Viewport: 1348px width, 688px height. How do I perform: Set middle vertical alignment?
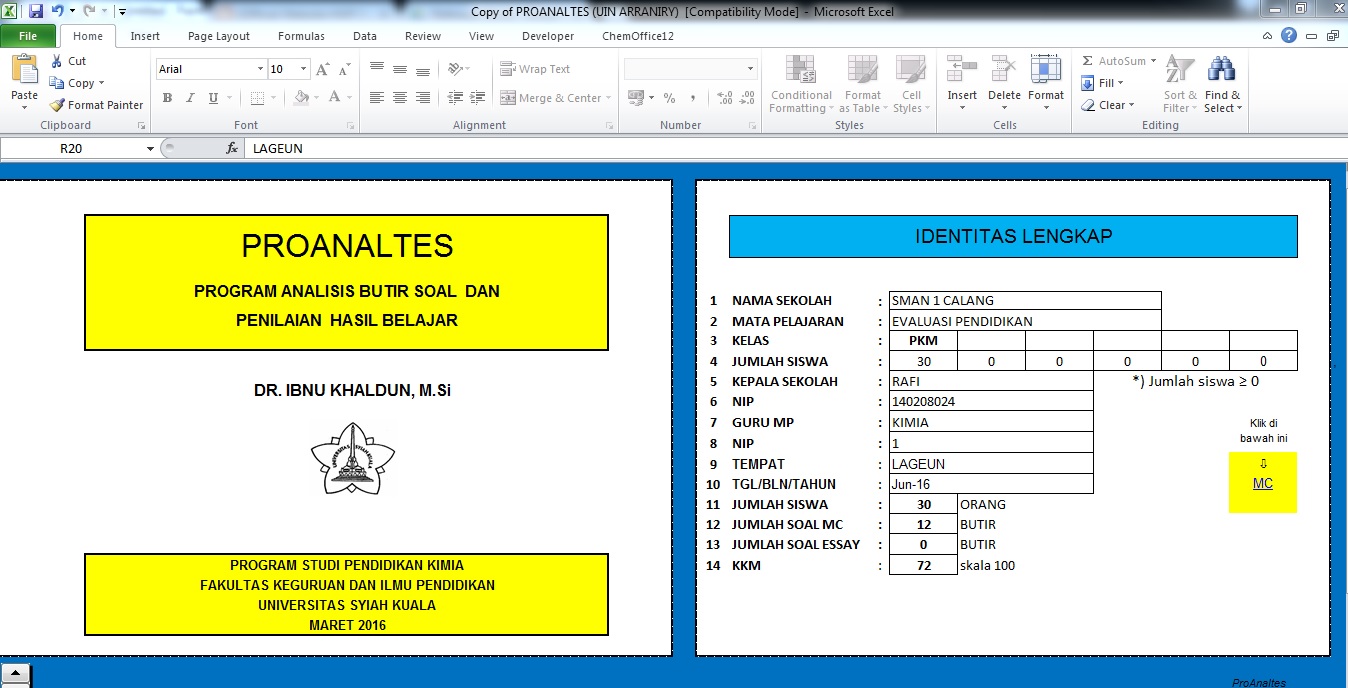[x=400, y=69]
